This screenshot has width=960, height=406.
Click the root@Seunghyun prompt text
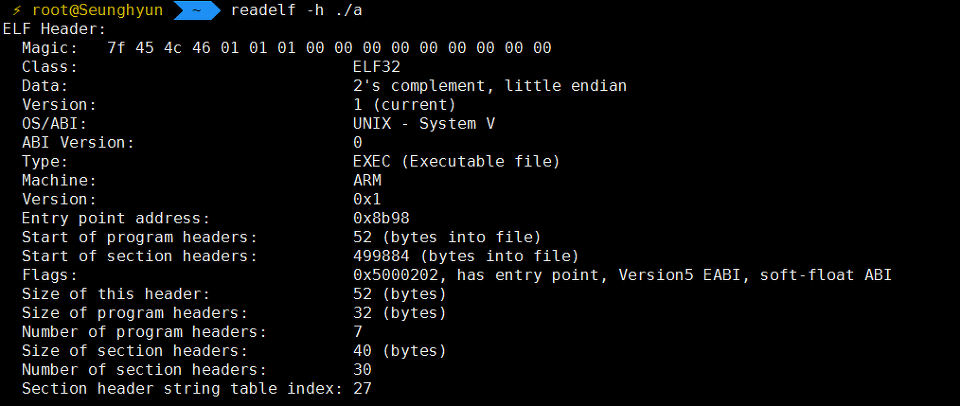pos(98,10)
